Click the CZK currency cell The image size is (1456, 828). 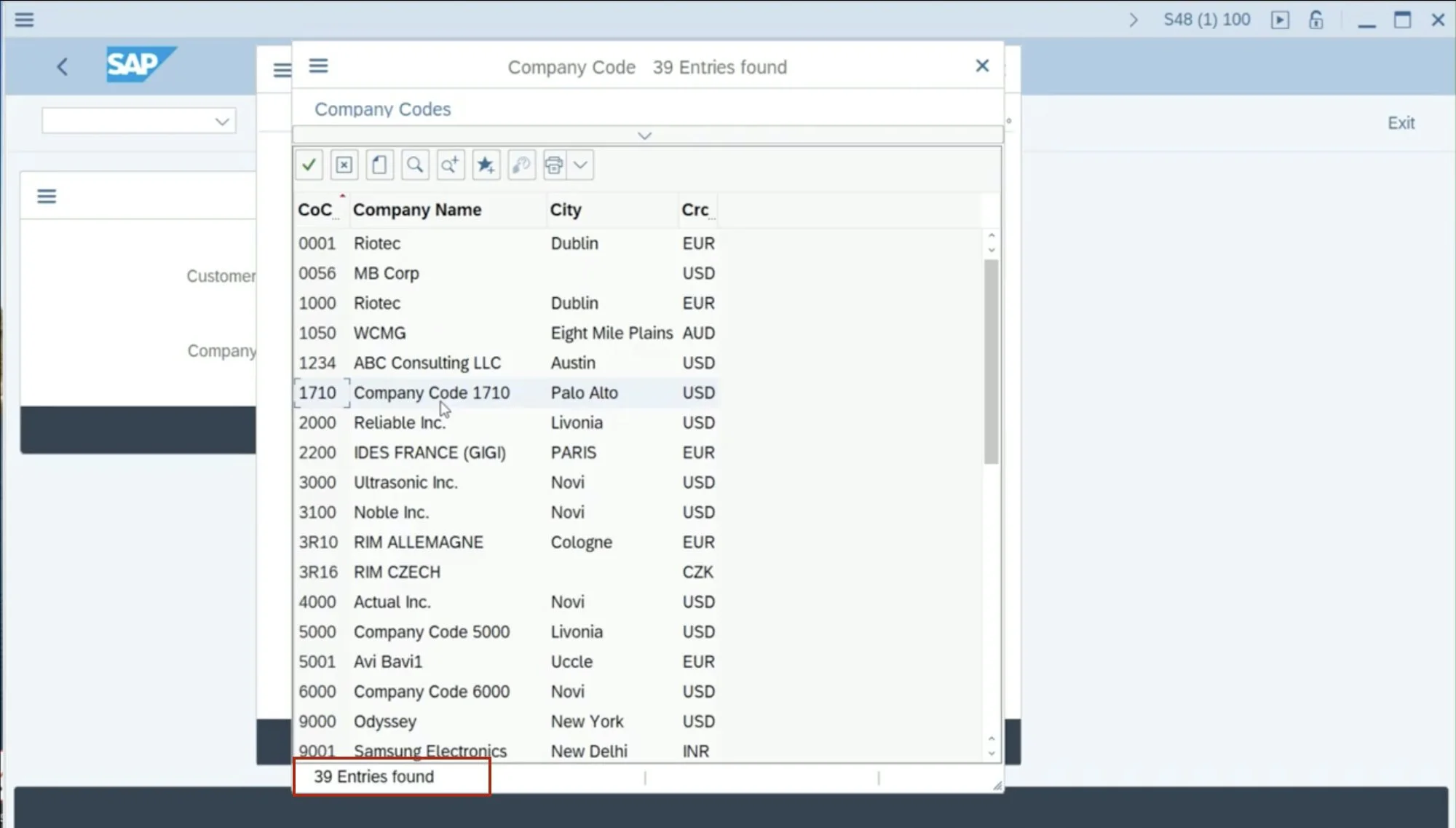pyautogui.click(x=697, y=572)
